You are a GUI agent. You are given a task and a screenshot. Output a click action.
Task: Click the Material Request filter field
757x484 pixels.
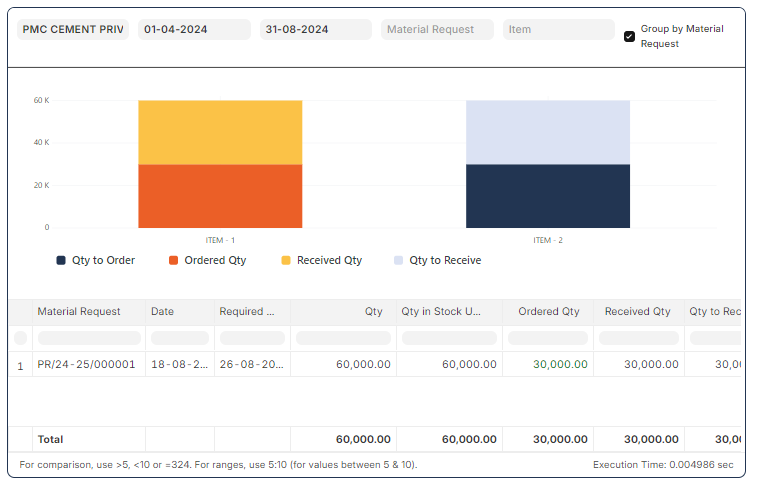tap(437, 30)
